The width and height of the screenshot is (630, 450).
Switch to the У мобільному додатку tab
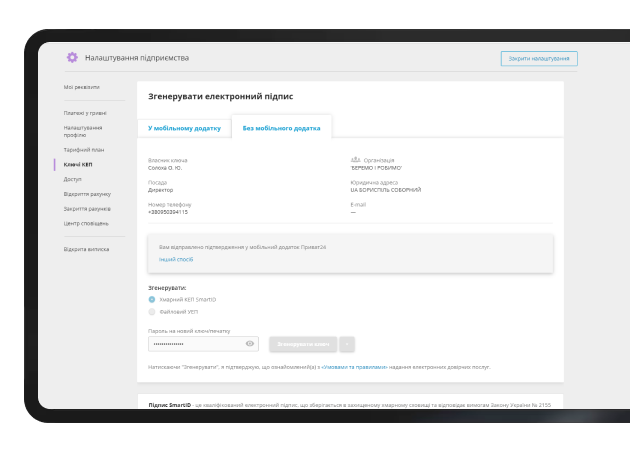[x=184, y=128]
